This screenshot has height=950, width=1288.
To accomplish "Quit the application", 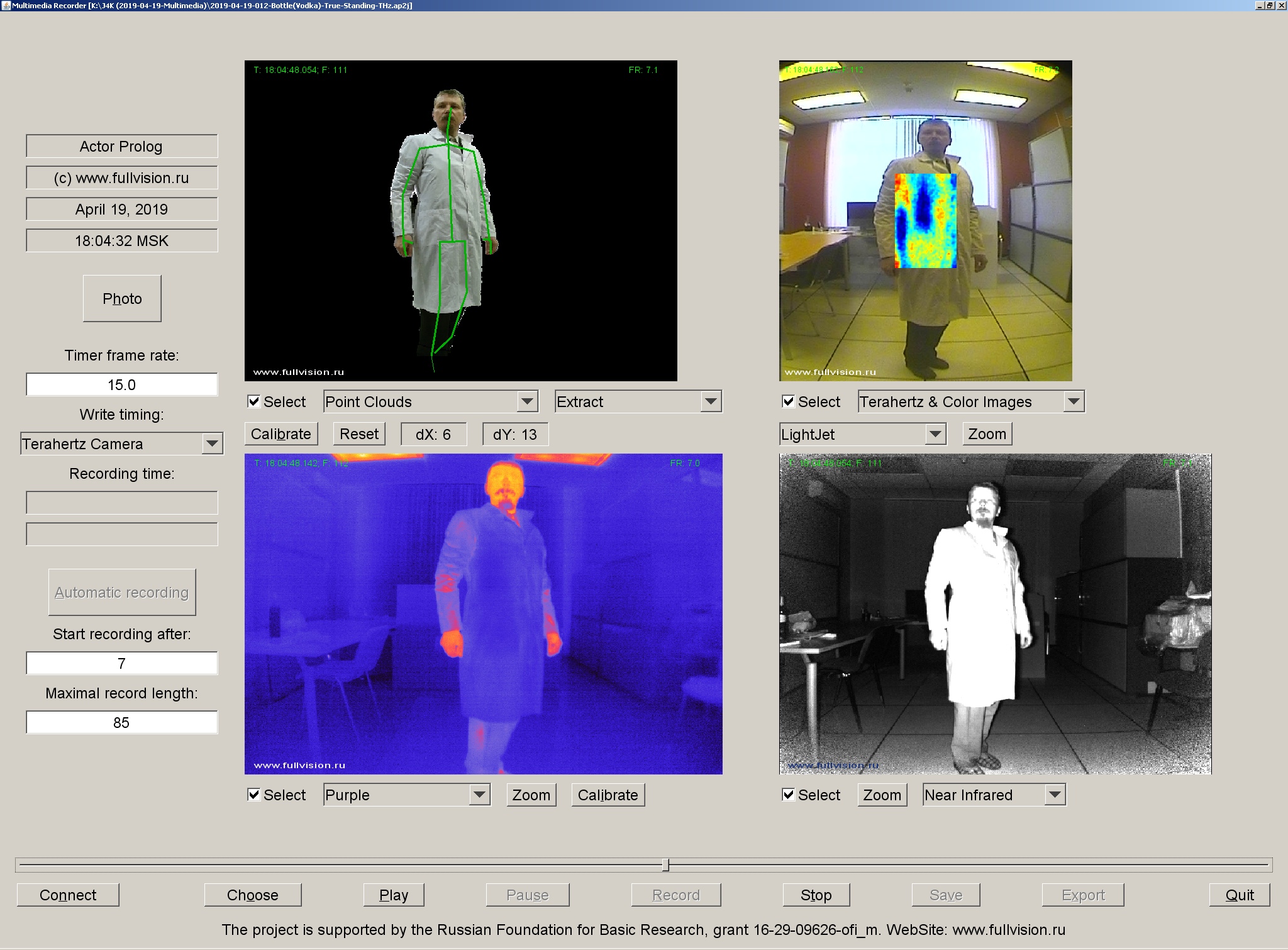I will pyautogui.click(x=1238, y=895).
